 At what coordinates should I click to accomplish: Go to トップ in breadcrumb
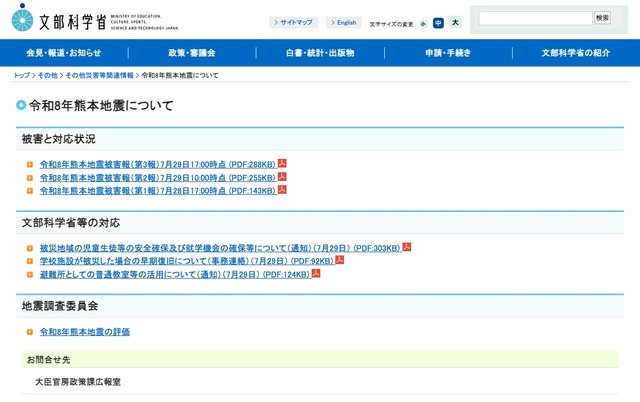(22, 76)
